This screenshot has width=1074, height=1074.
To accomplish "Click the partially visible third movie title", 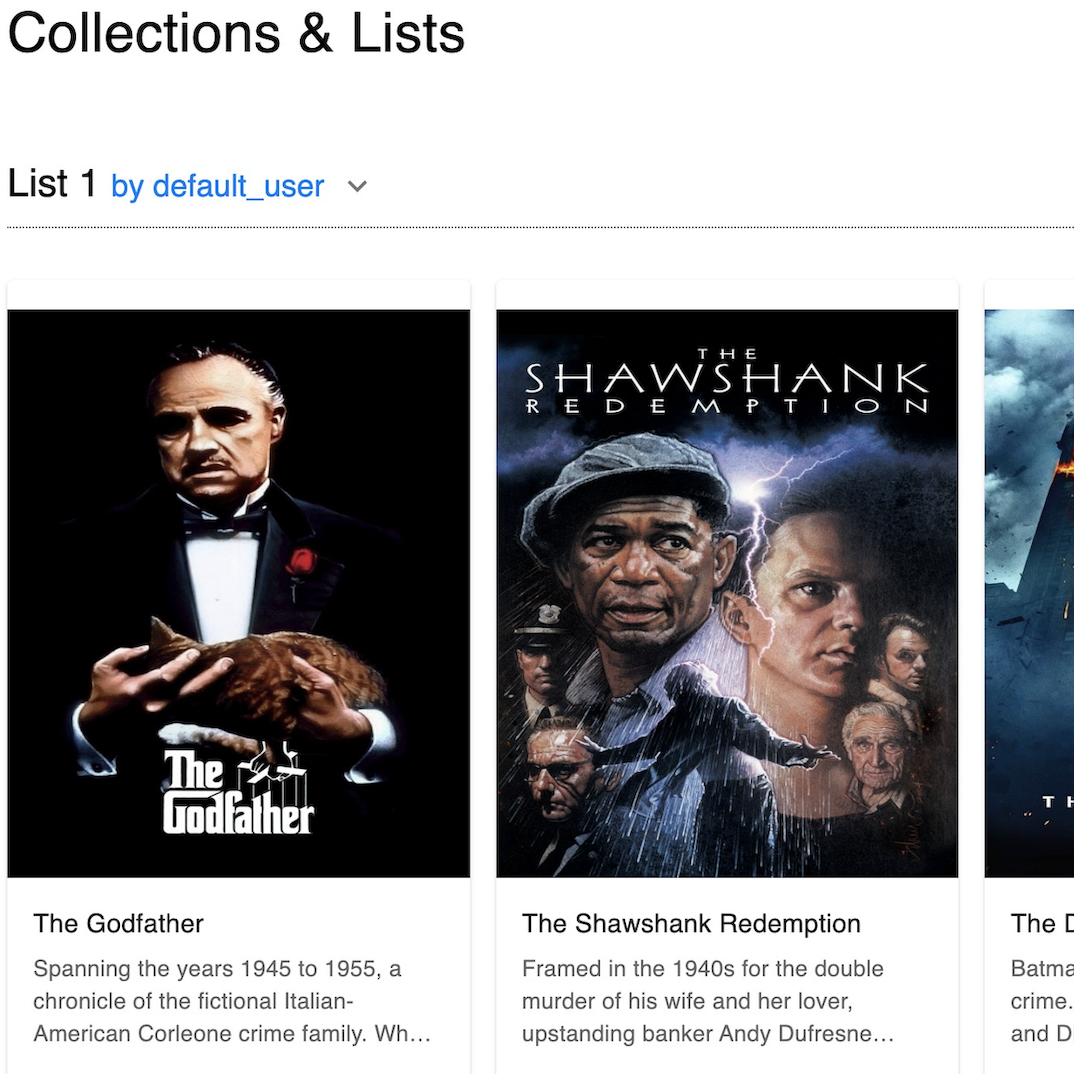I will pyautogui.click(x=1042, y=923).
